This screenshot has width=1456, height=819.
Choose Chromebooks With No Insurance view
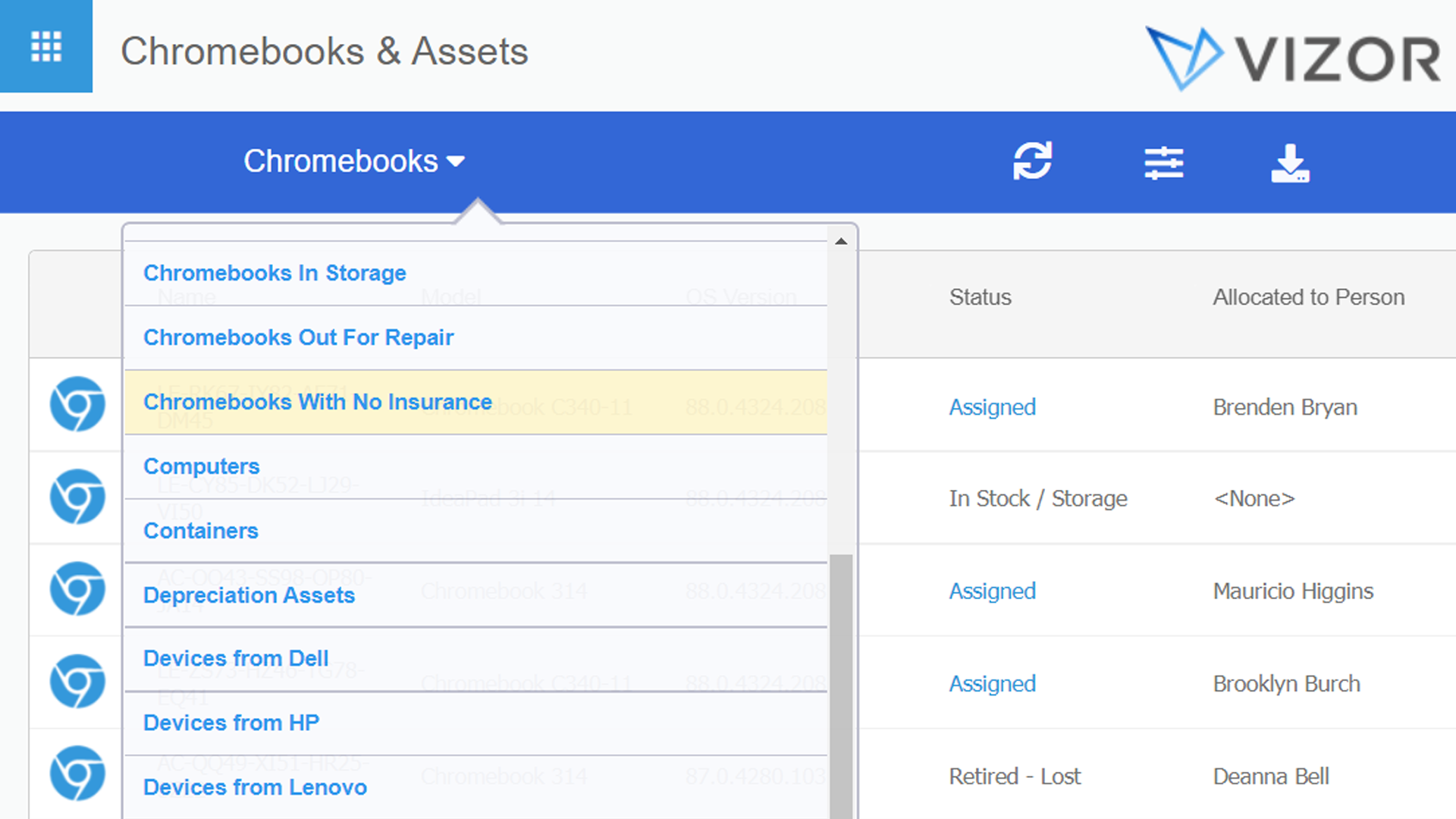pyautogui.click(x=475, y=402)
